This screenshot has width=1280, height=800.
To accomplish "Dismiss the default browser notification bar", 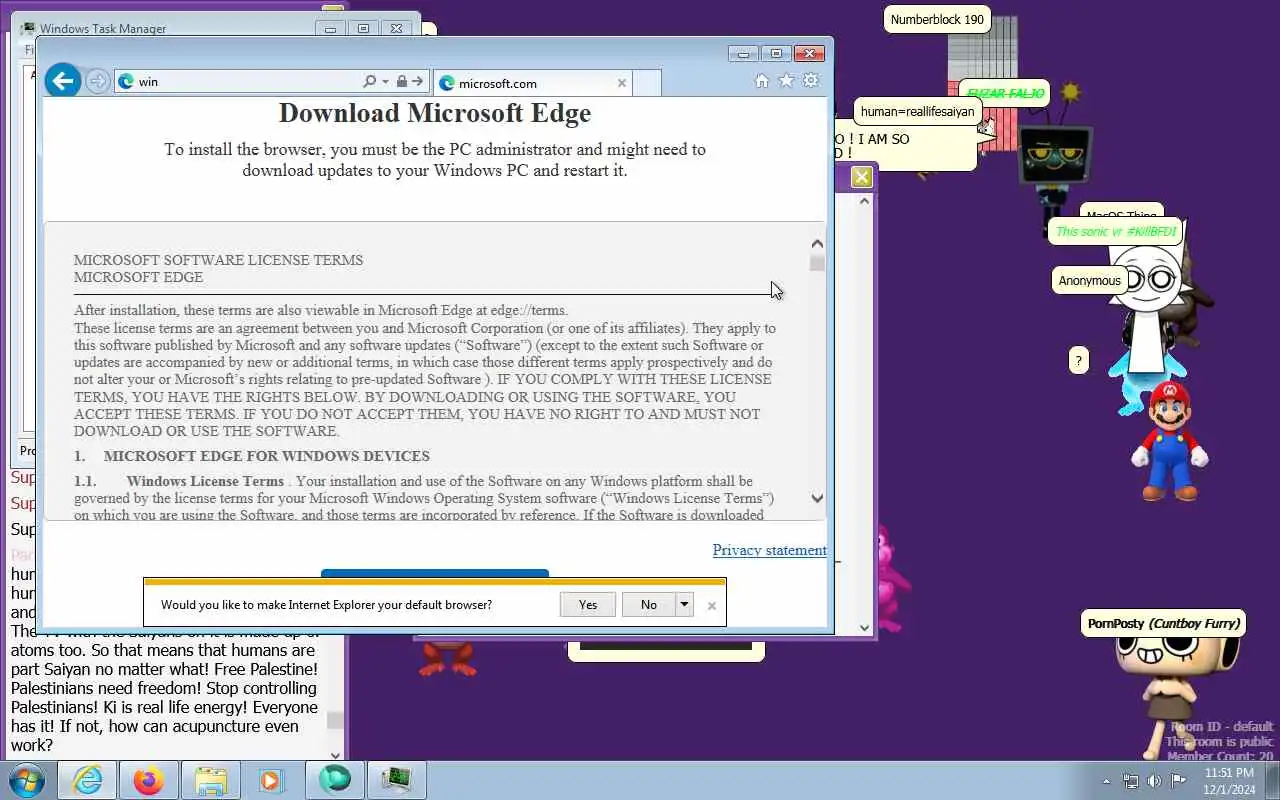I will point(712,605).
